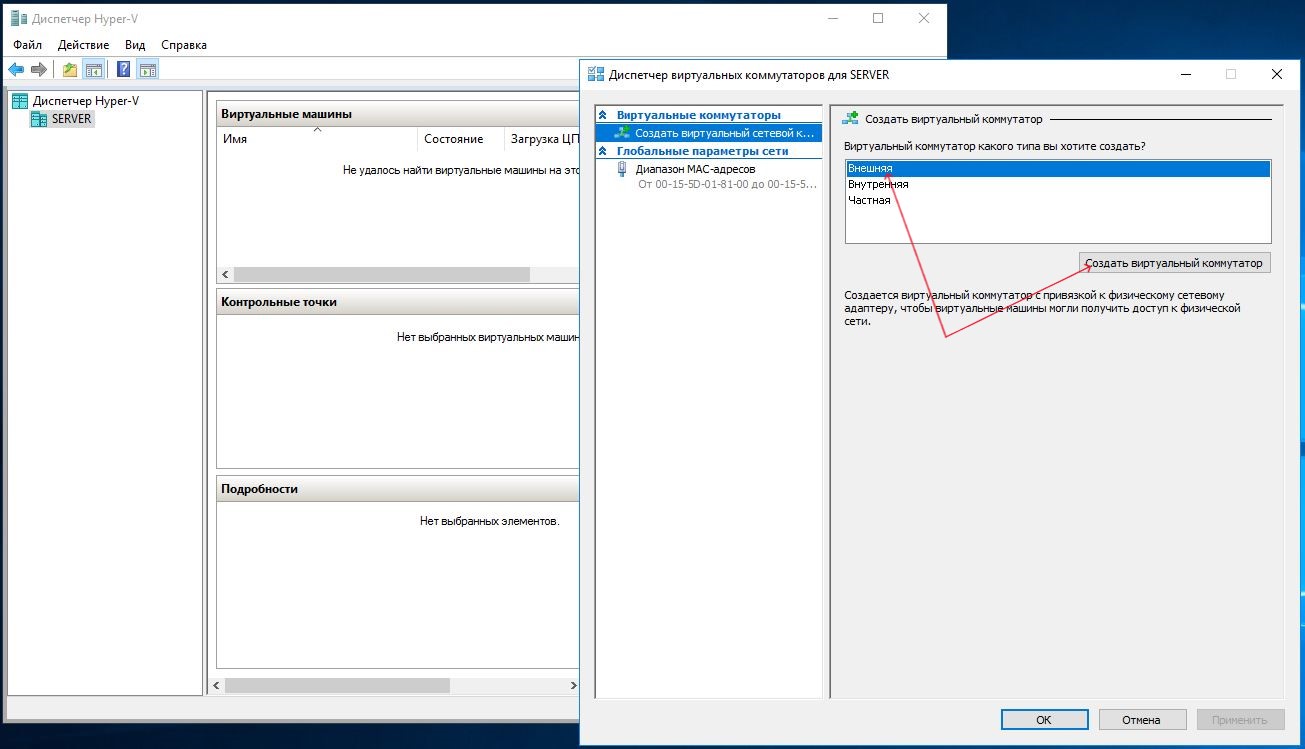Open Help via the blue question-mark icon
Viewport: 1305px width, 749px height.
pyautogui.click(x=123, y=69)
